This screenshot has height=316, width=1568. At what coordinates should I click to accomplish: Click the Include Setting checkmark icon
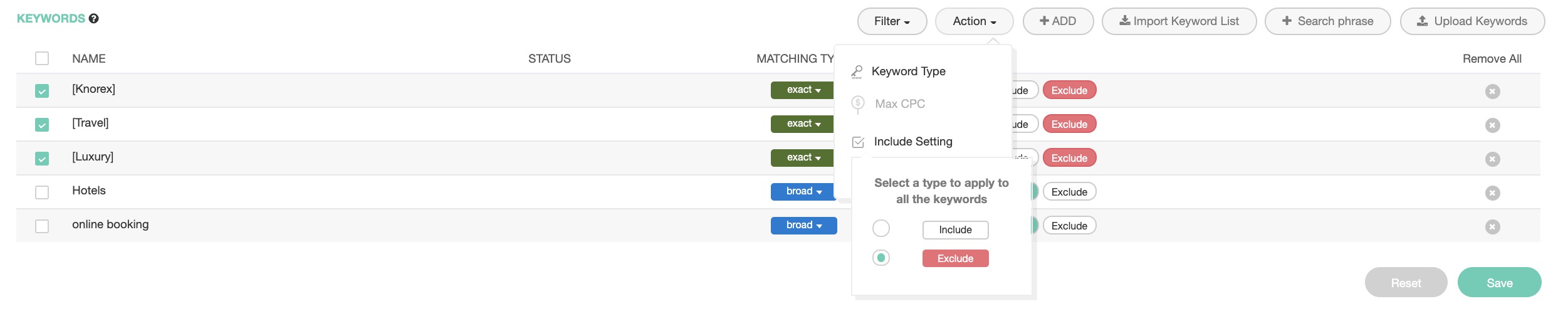(x=858, y=142)
